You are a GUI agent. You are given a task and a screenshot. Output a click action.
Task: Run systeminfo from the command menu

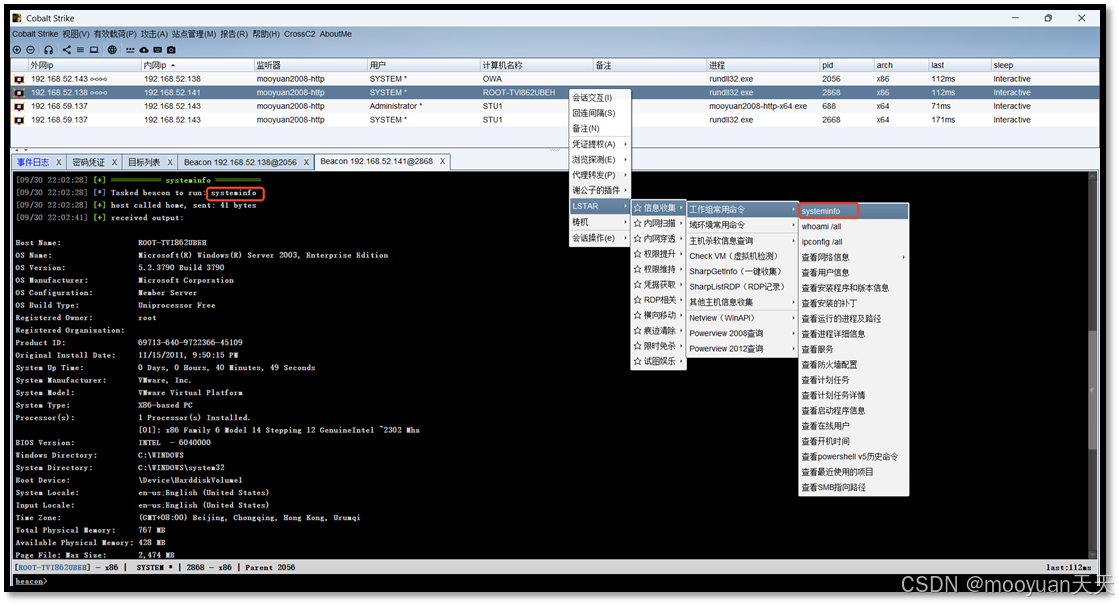854,211
